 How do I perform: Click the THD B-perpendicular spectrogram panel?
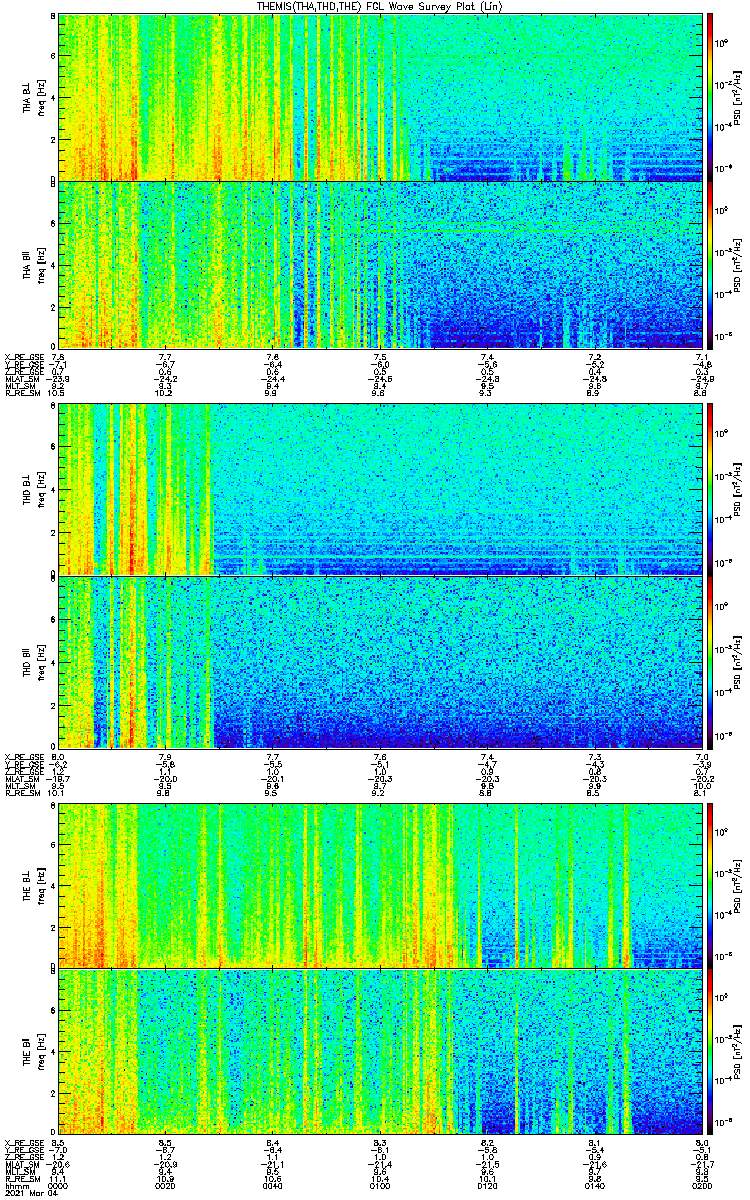380,488
